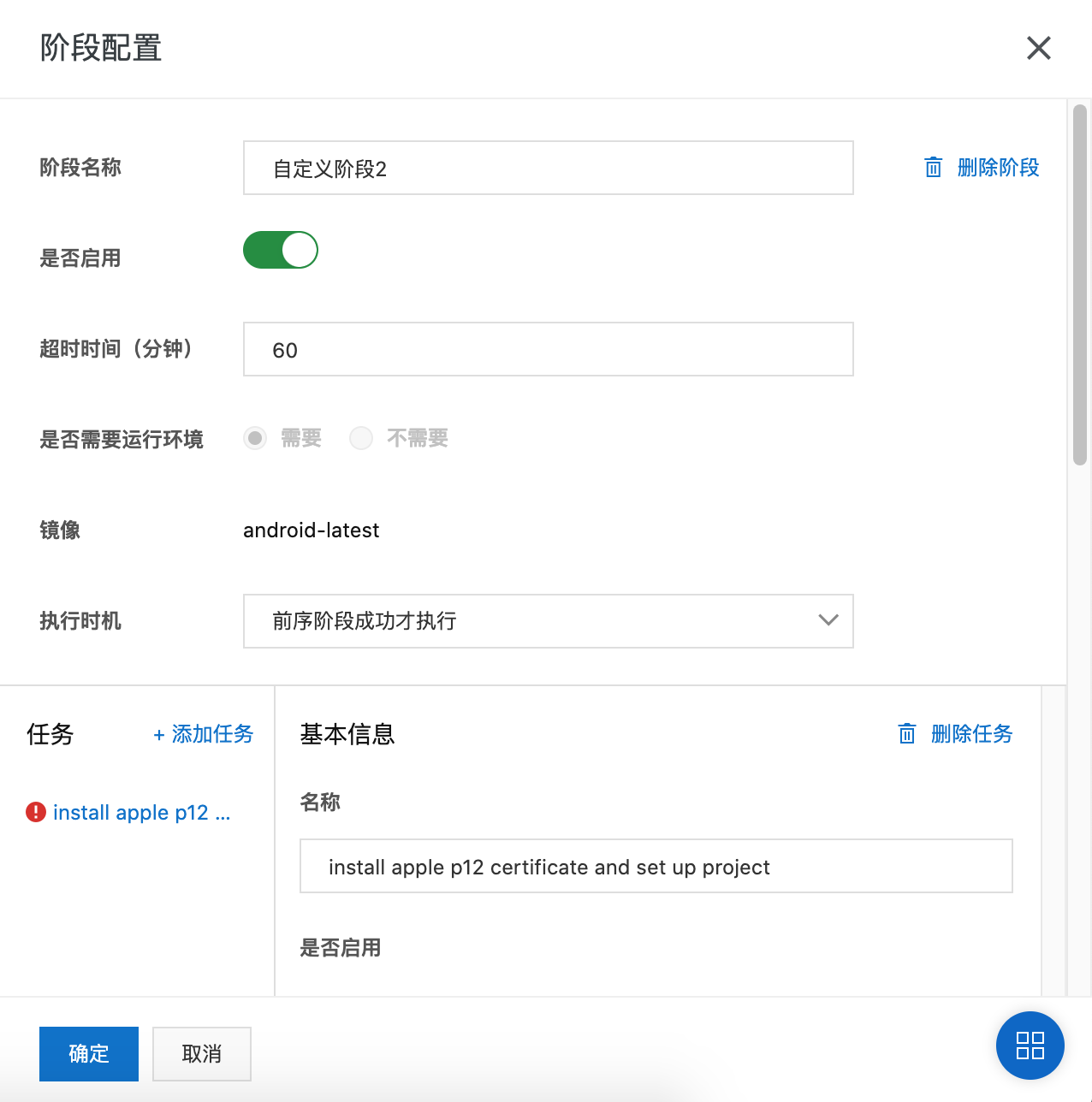Image resolution: width=1092 pixels, height=1102 pixels.
Task: Click the dialog vertical scrollbar thumb
Action: click(1080, 285)
